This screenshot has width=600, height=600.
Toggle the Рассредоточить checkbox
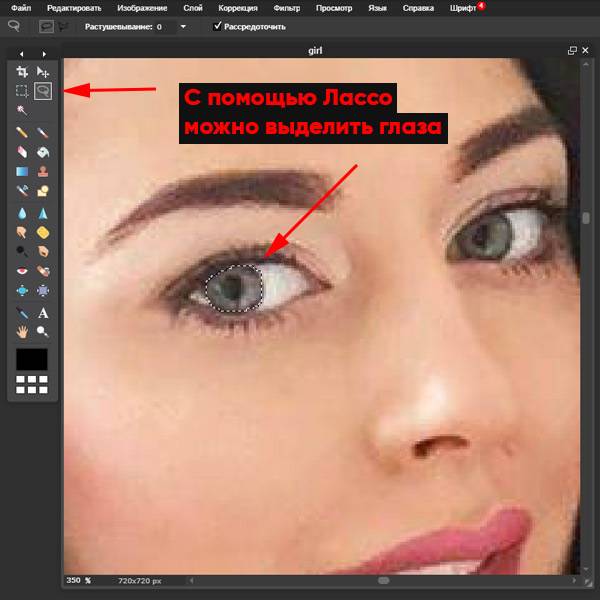217,26
